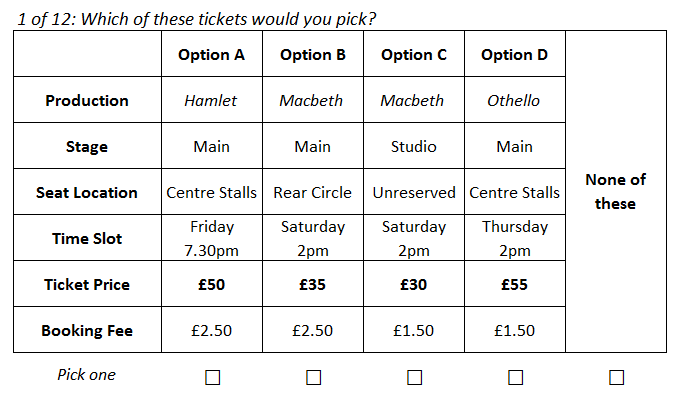
Task: Tick the 'None of these' checkbox
Action: [616, 377]
